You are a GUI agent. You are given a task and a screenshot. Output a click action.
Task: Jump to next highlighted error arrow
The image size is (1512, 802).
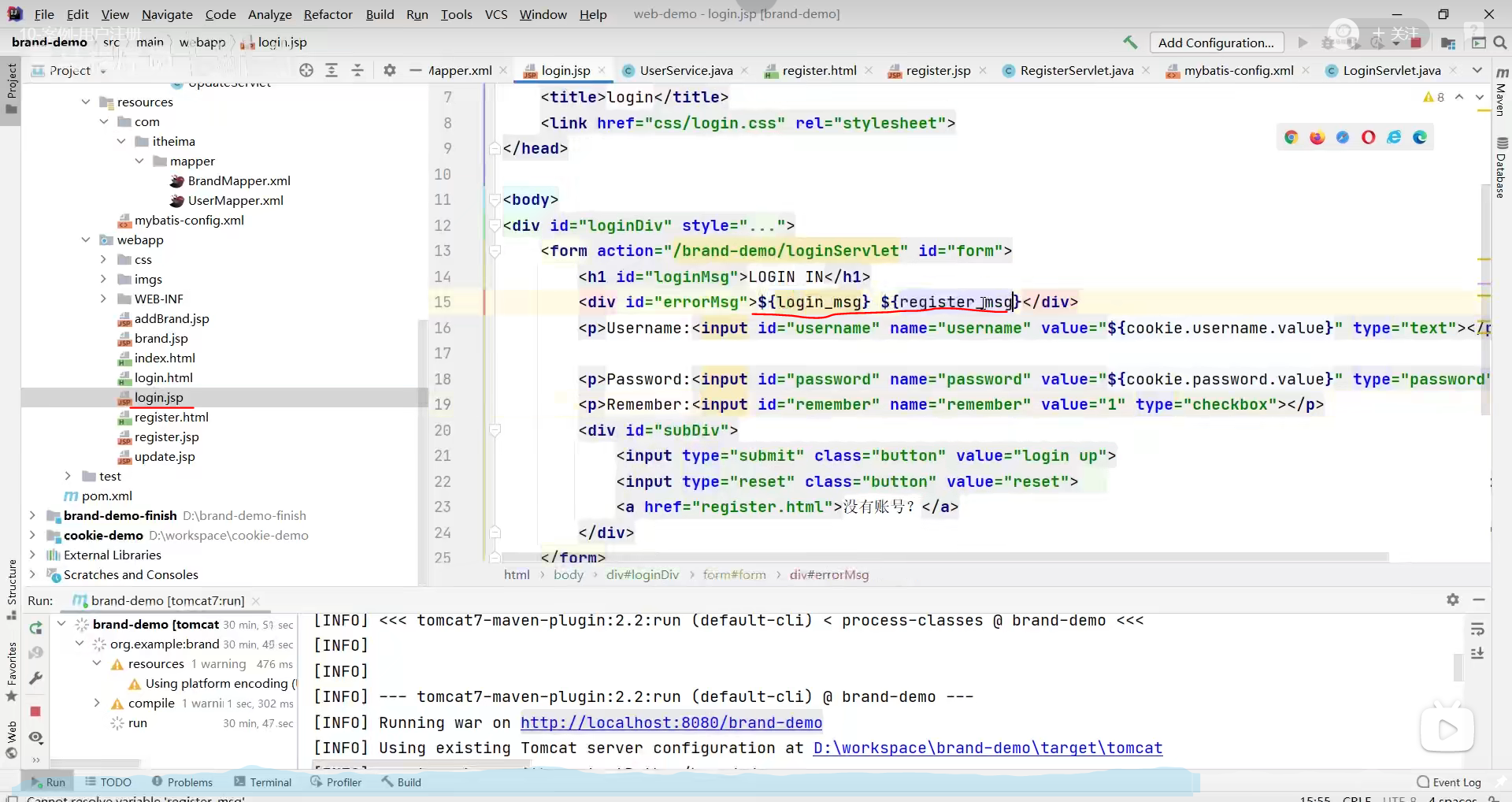pyautogui.click(x=1479, y=97)
